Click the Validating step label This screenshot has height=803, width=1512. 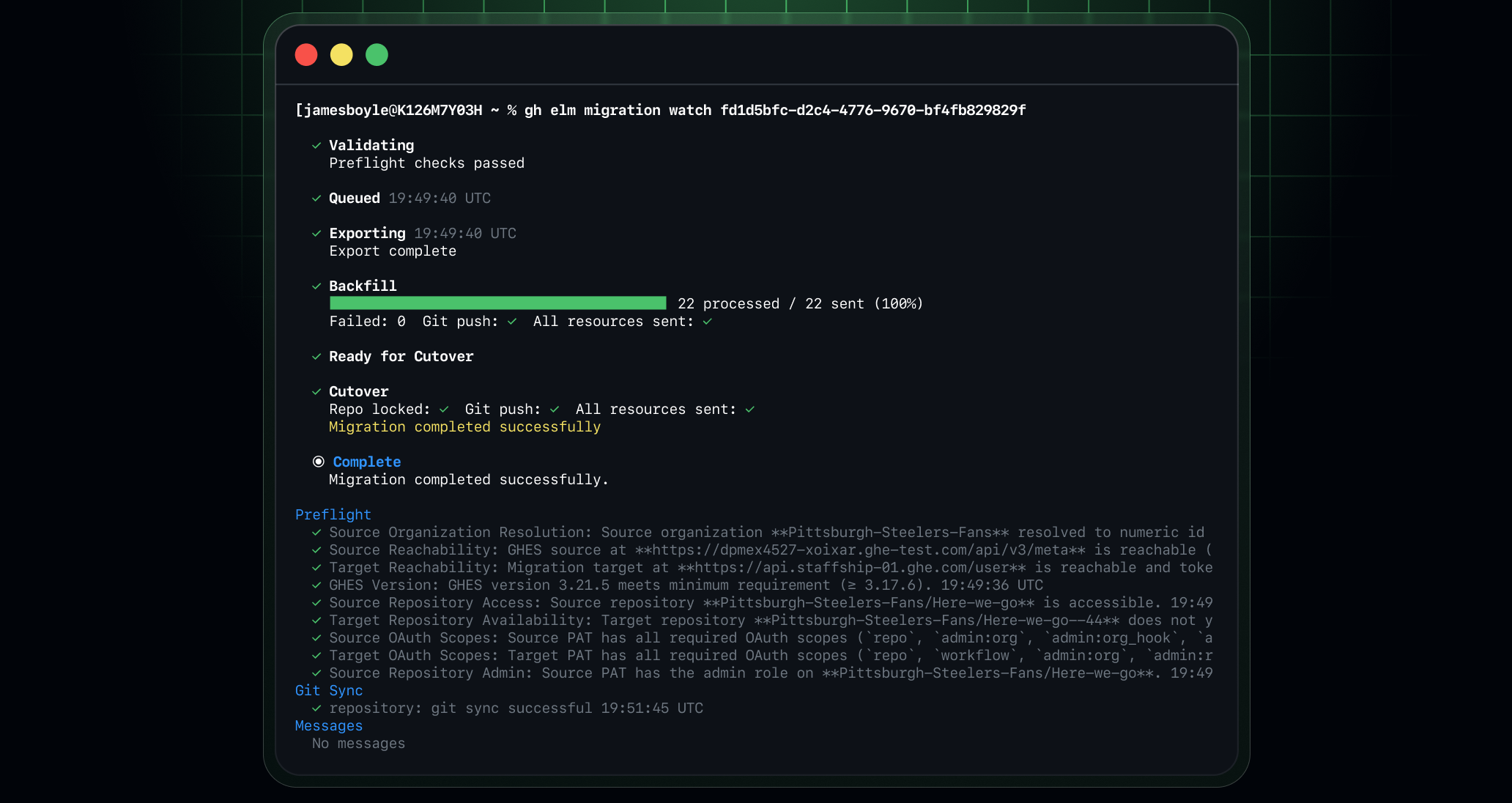pos(371,146)
